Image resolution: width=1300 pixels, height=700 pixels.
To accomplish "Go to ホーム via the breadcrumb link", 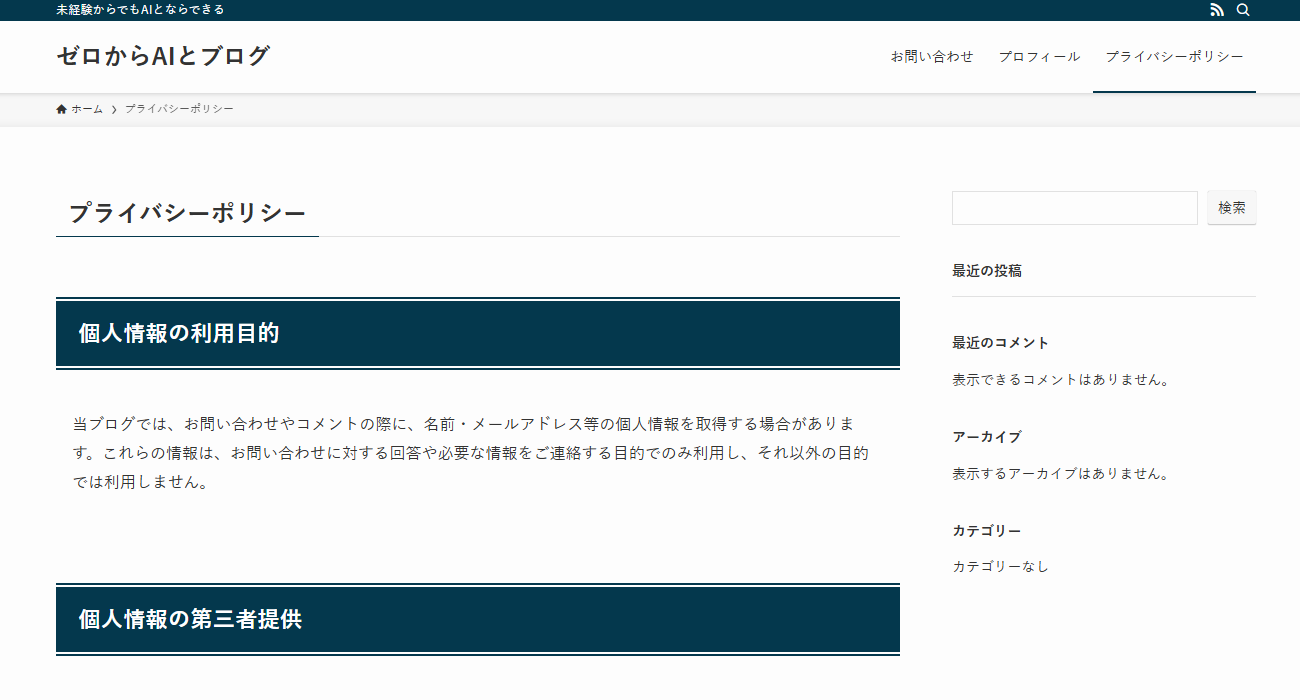I will click(80, 109).
